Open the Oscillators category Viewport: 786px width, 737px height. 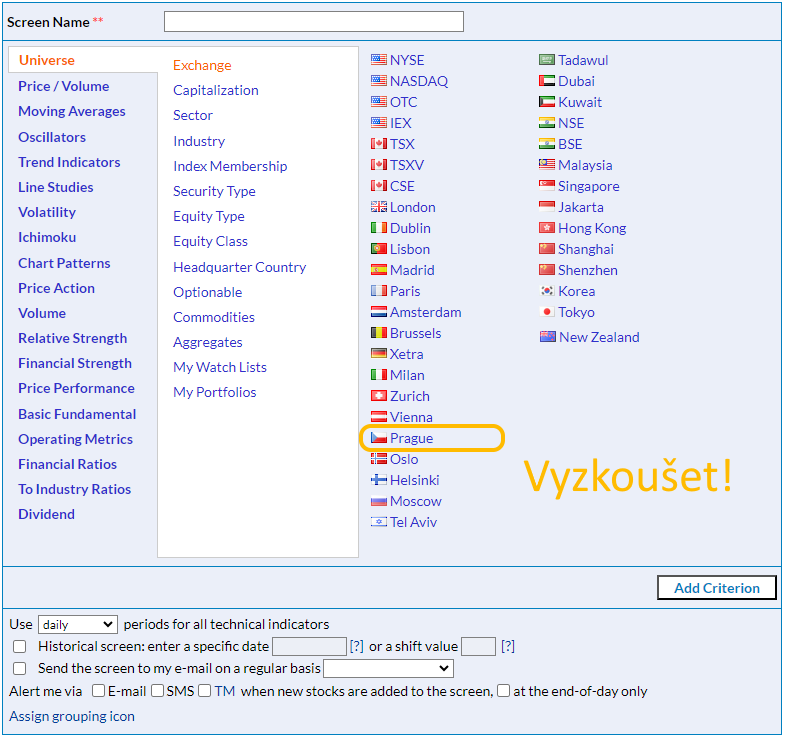pyautogui.click(x=52, y=137)
